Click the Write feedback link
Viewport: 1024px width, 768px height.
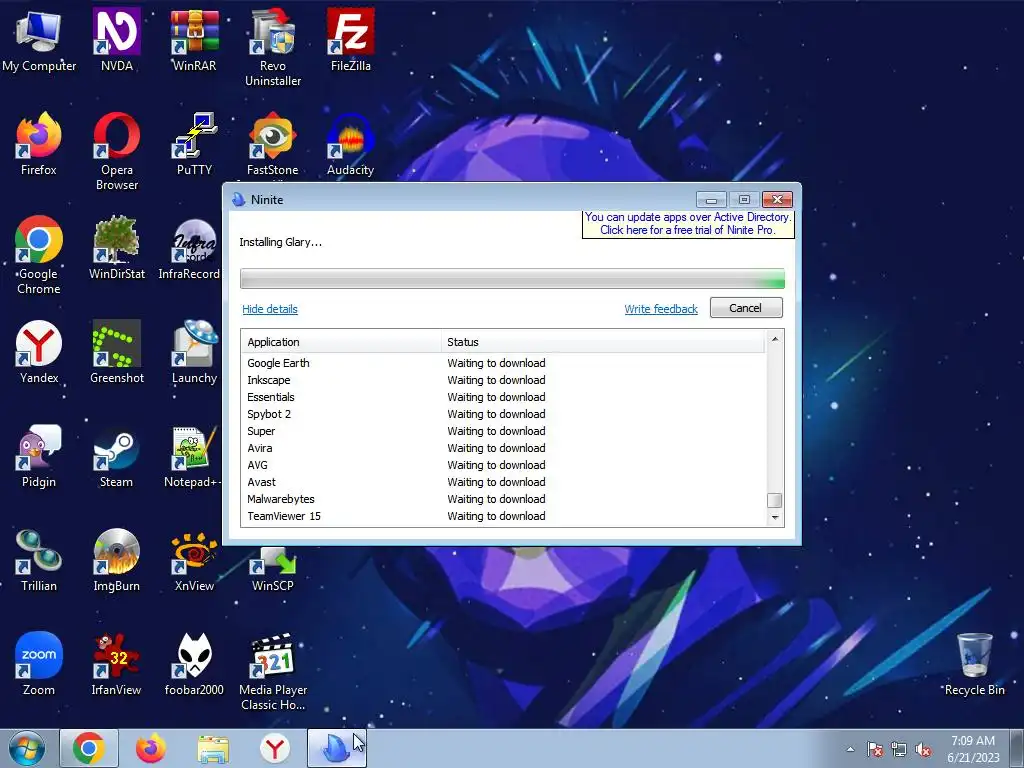point(661,309)
